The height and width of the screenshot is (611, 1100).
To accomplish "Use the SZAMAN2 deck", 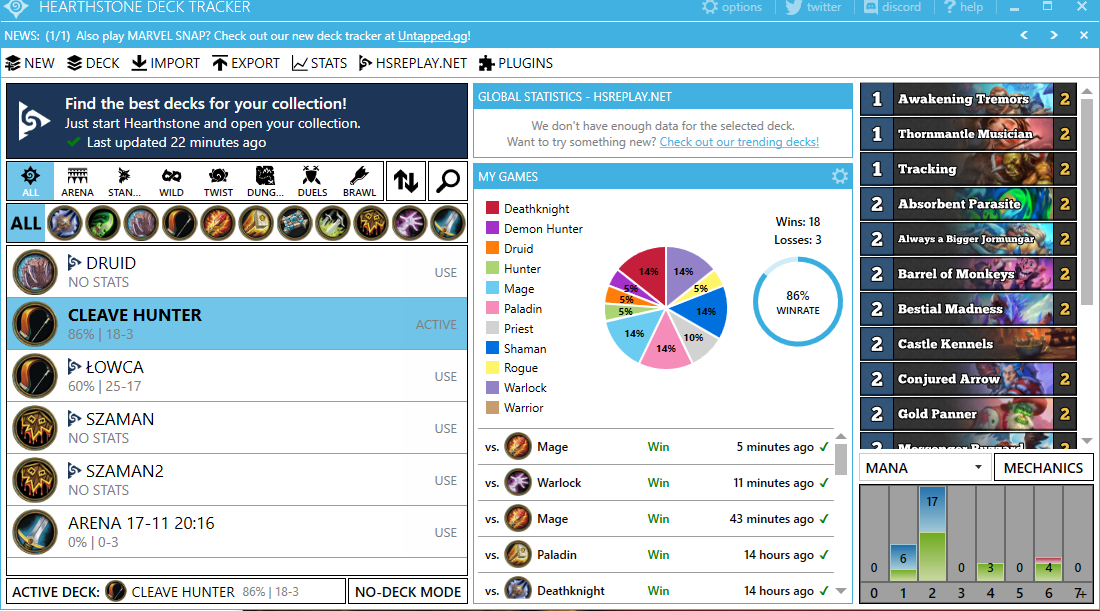I will coord(445,481).
